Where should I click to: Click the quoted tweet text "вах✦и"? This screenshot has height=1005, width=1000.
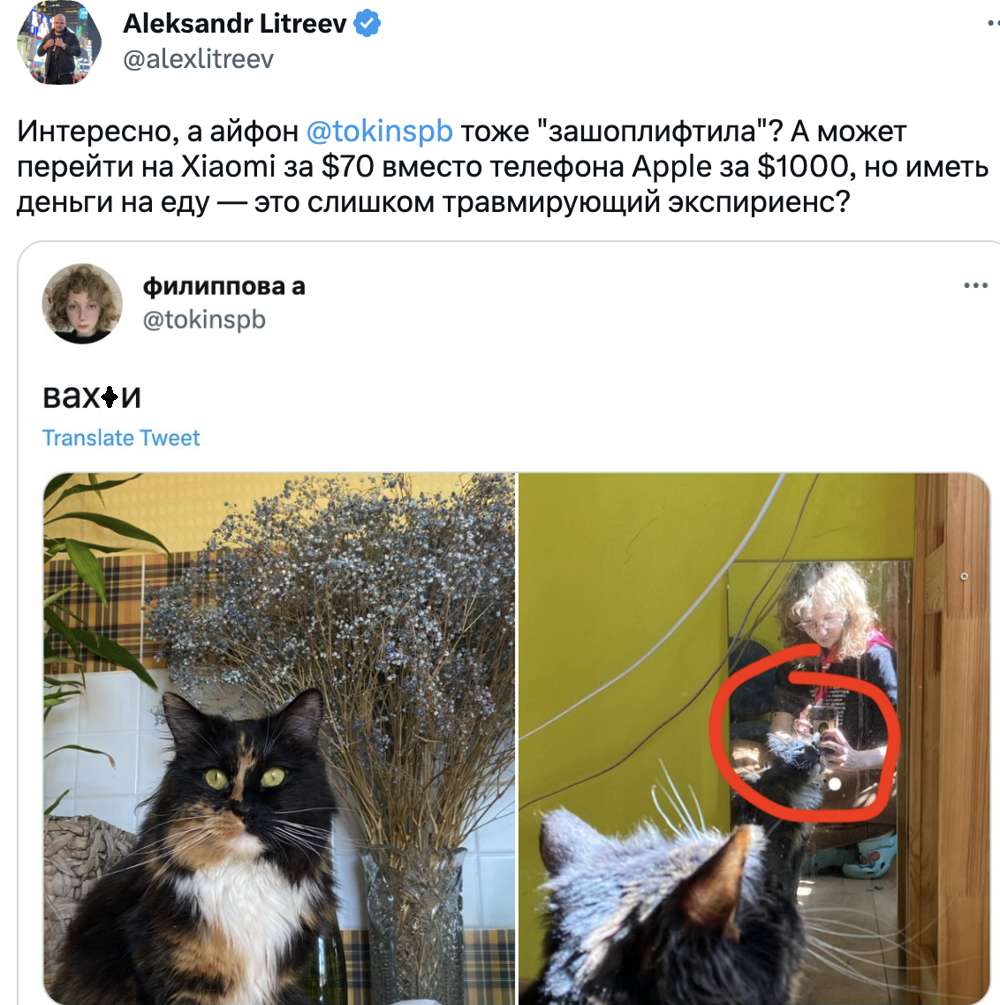point(92,397)
